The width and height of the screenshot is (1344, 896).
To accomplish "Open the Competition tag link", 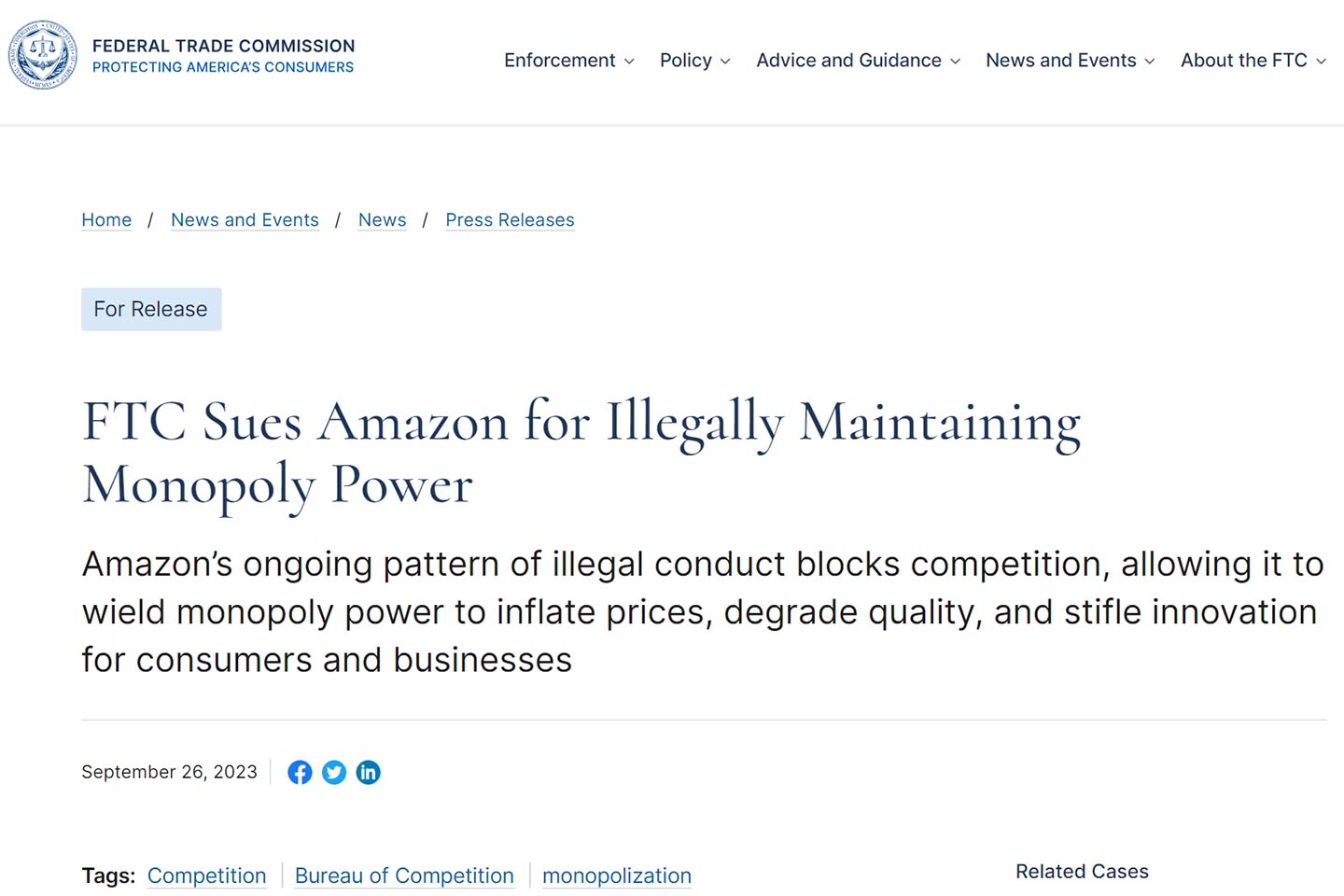I will tap(206, 876).
